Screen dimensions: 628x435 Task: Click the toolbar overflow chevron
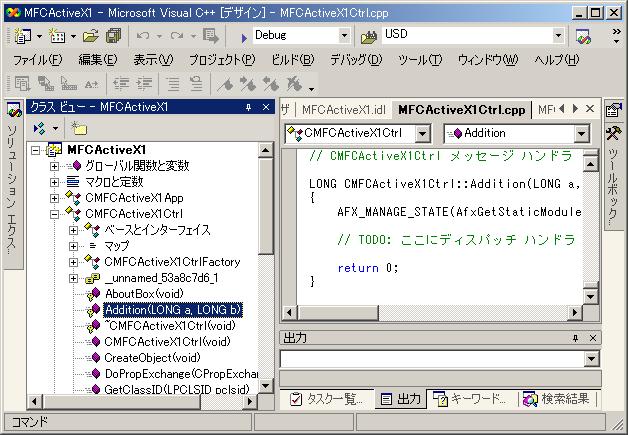coord(617,32)
